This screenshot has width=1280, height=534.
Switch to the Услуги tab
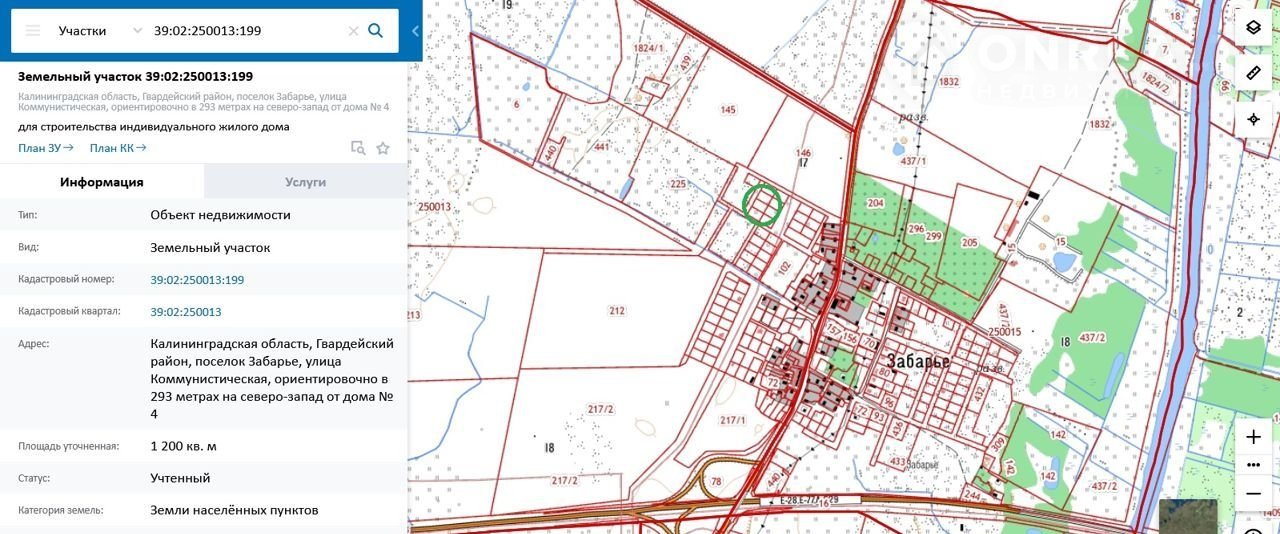coord(305,182)
